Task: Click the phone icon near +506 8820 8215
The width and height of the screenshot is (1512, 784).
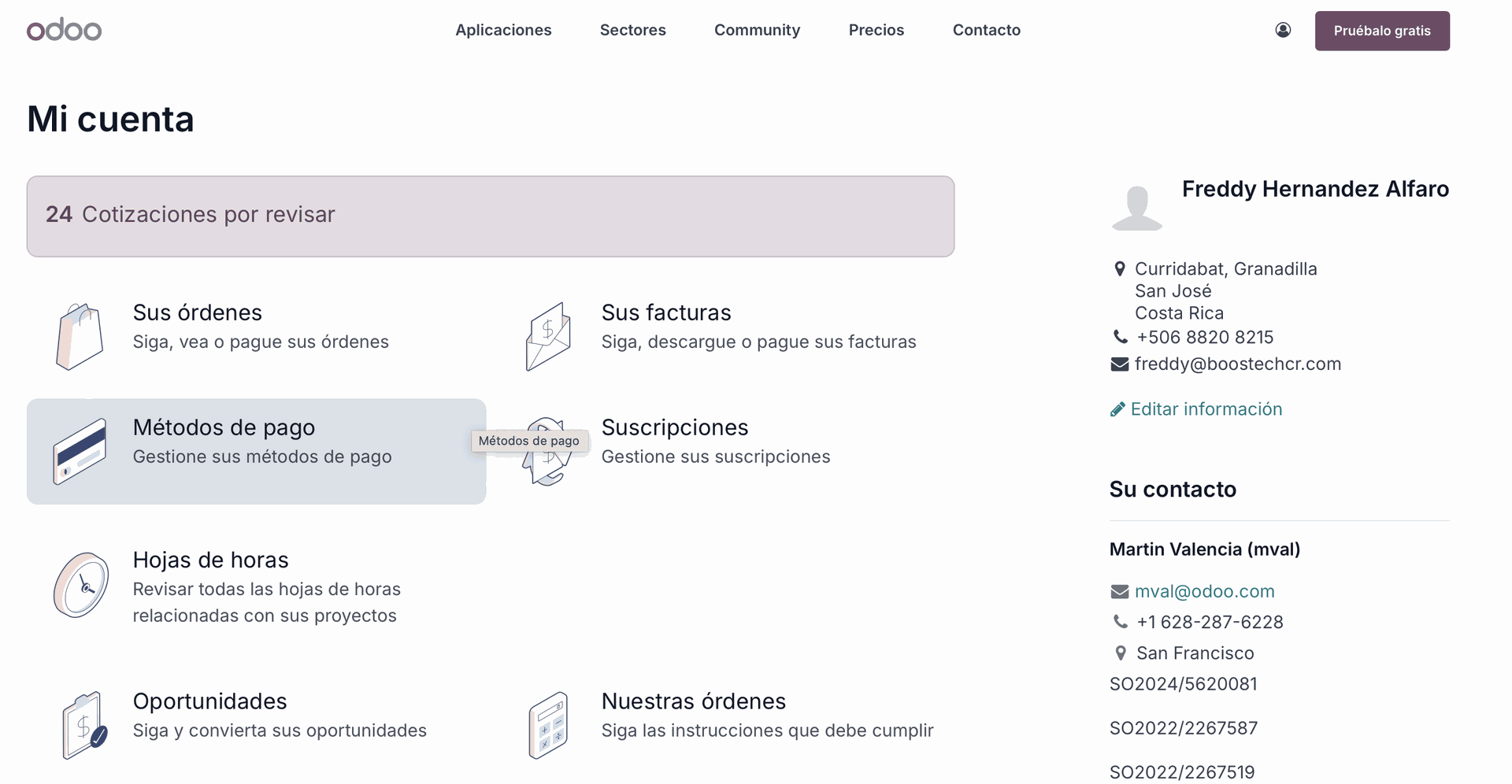Action: coord(1120,337)
